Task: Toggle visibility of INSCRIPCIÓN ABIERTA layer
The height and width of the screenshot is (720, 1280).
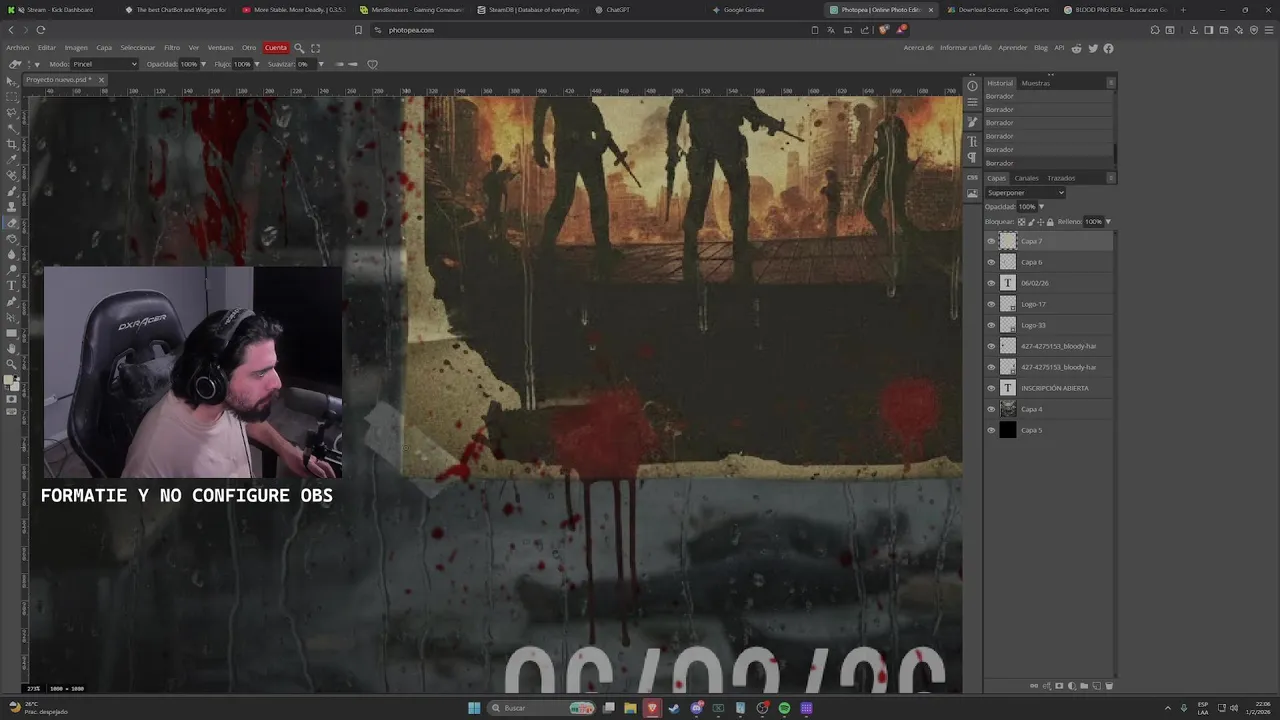Action: point(991,388)
